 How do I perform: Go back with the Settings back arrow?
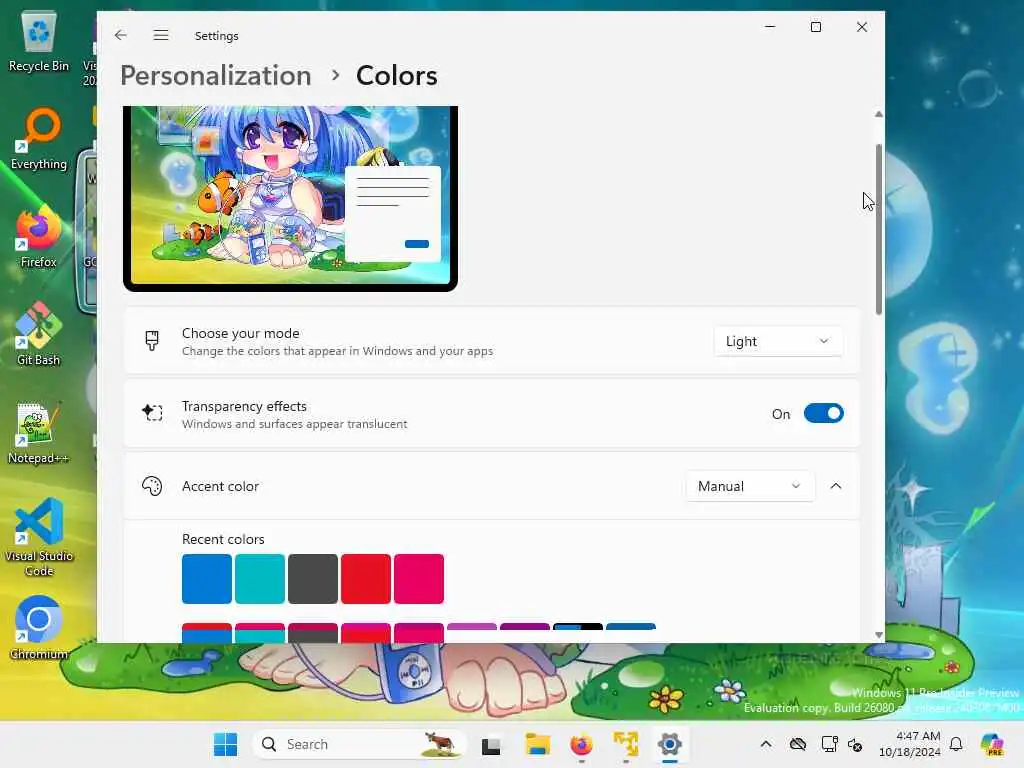(x=121, y=35)
